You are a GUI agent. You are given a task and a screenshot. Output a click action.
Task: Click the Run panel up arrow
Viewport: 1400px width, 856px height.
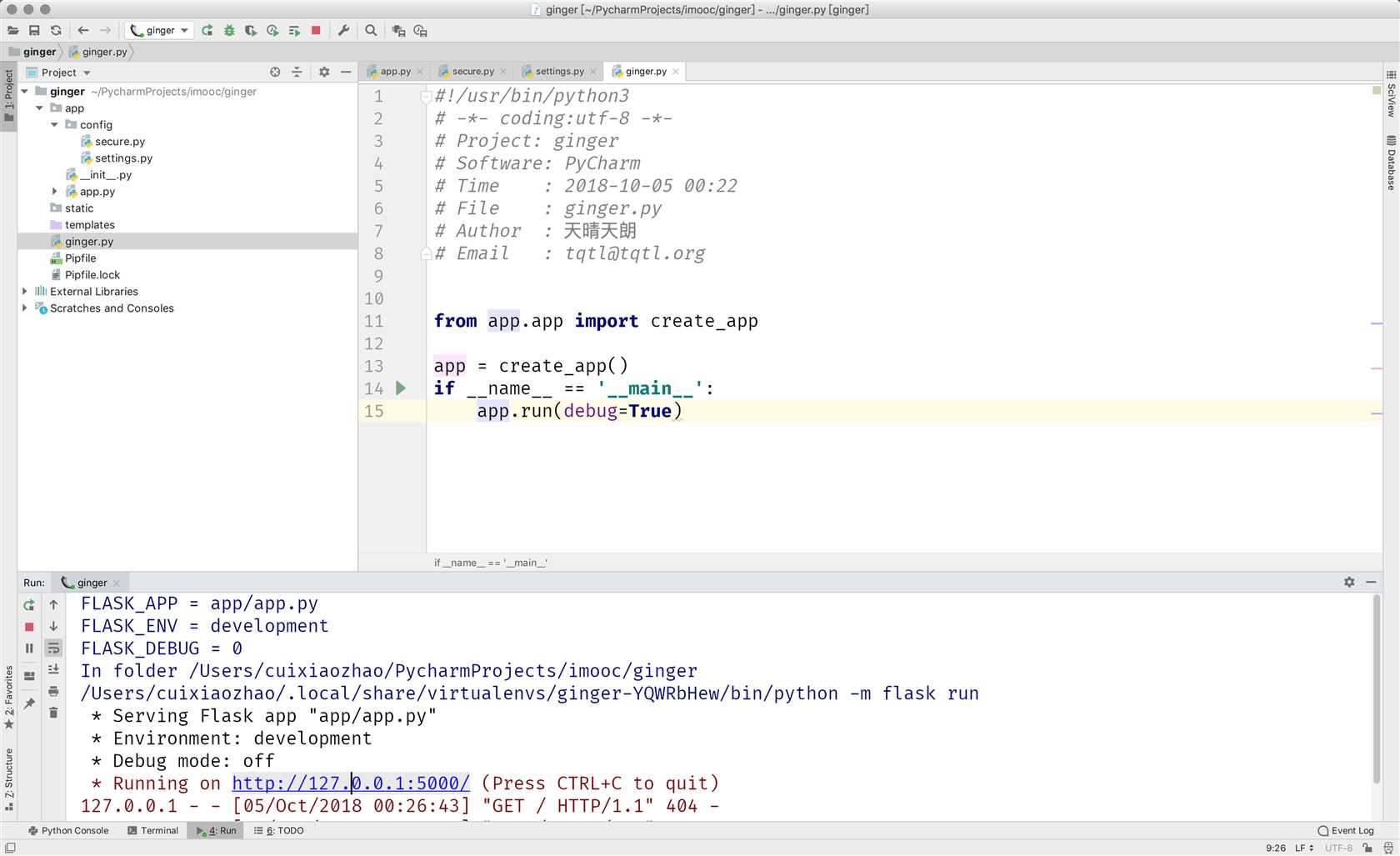click(x=53, y=605)
